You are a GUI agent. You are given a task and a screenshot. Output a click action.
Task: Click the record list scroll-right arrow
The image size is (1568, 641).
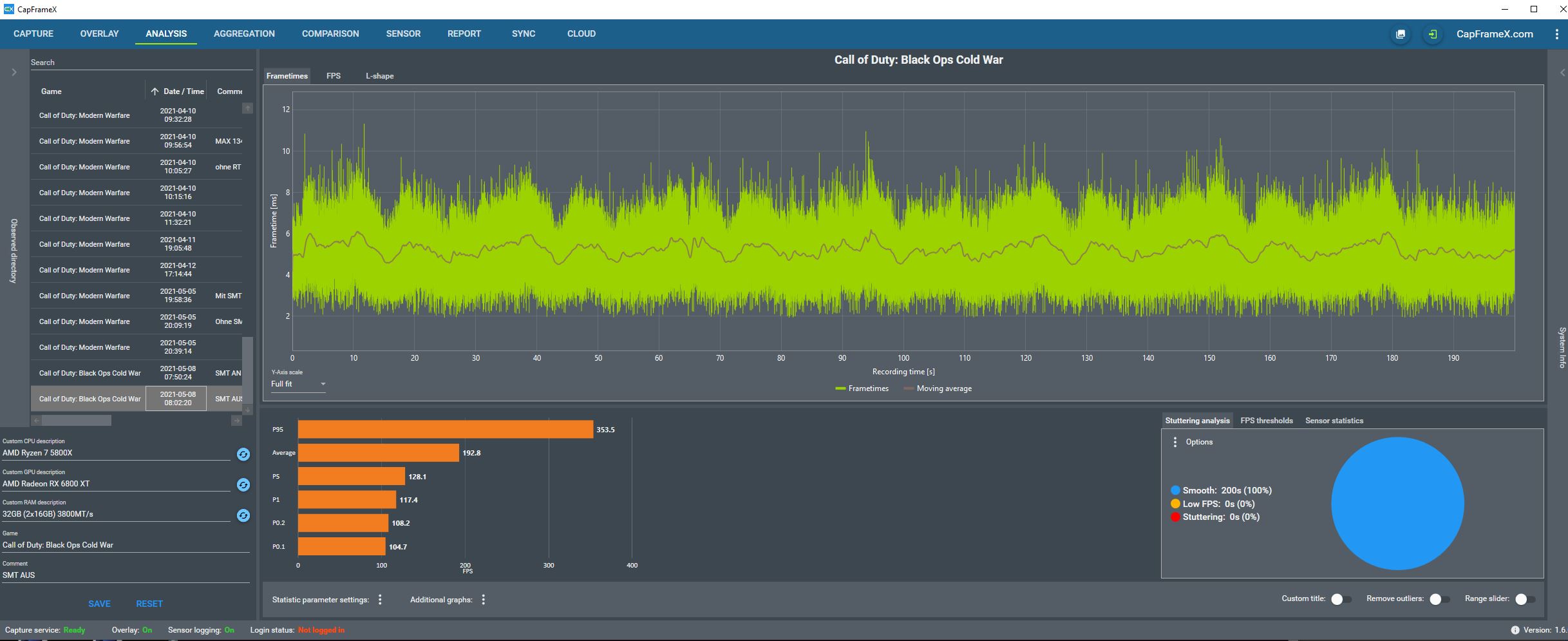236,421
